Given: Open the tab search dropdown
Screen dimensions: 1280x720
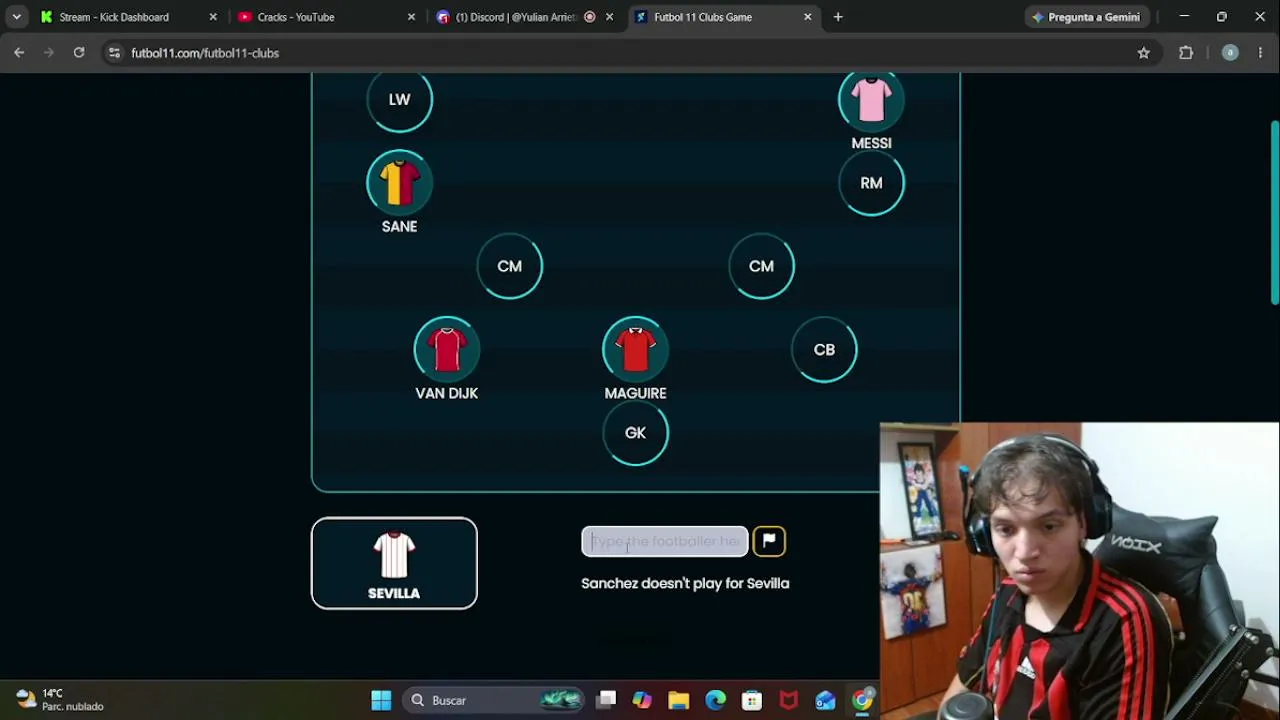Looking at the screenshot, I should pos(16,17).
